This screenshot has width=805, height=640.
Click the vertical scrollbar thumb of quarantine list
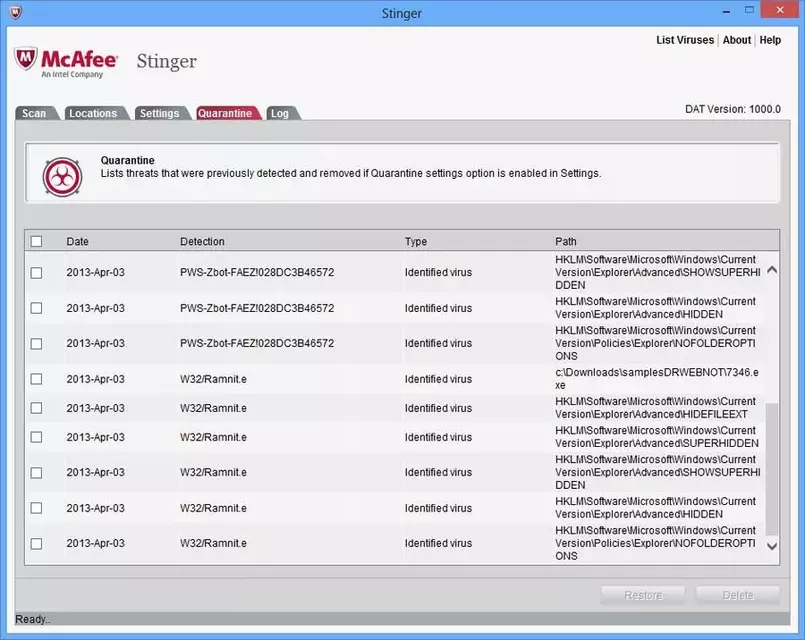tap(772, 469)
